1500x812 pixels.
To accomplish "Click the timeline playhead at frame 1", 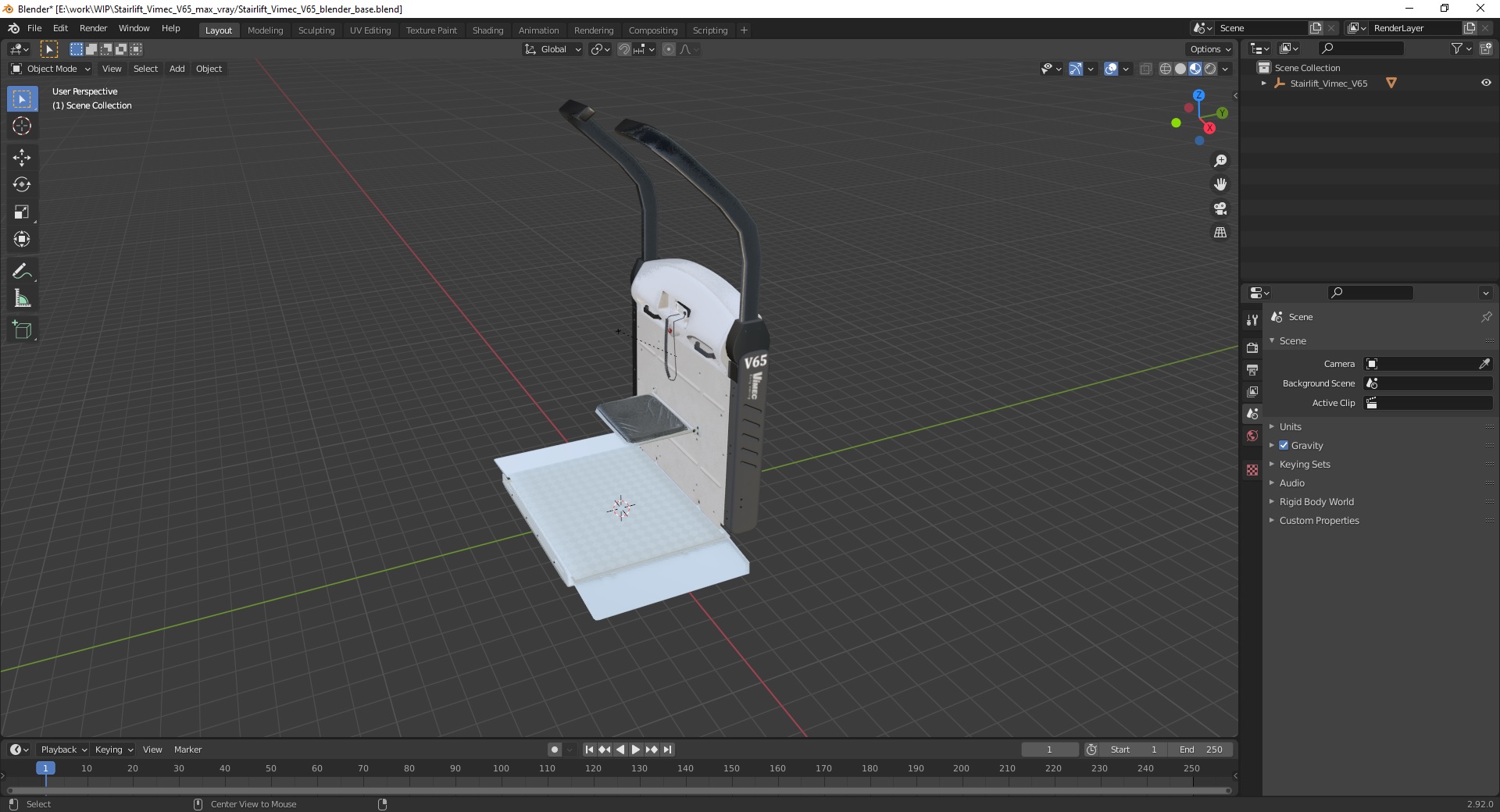I will click(45, 768).
